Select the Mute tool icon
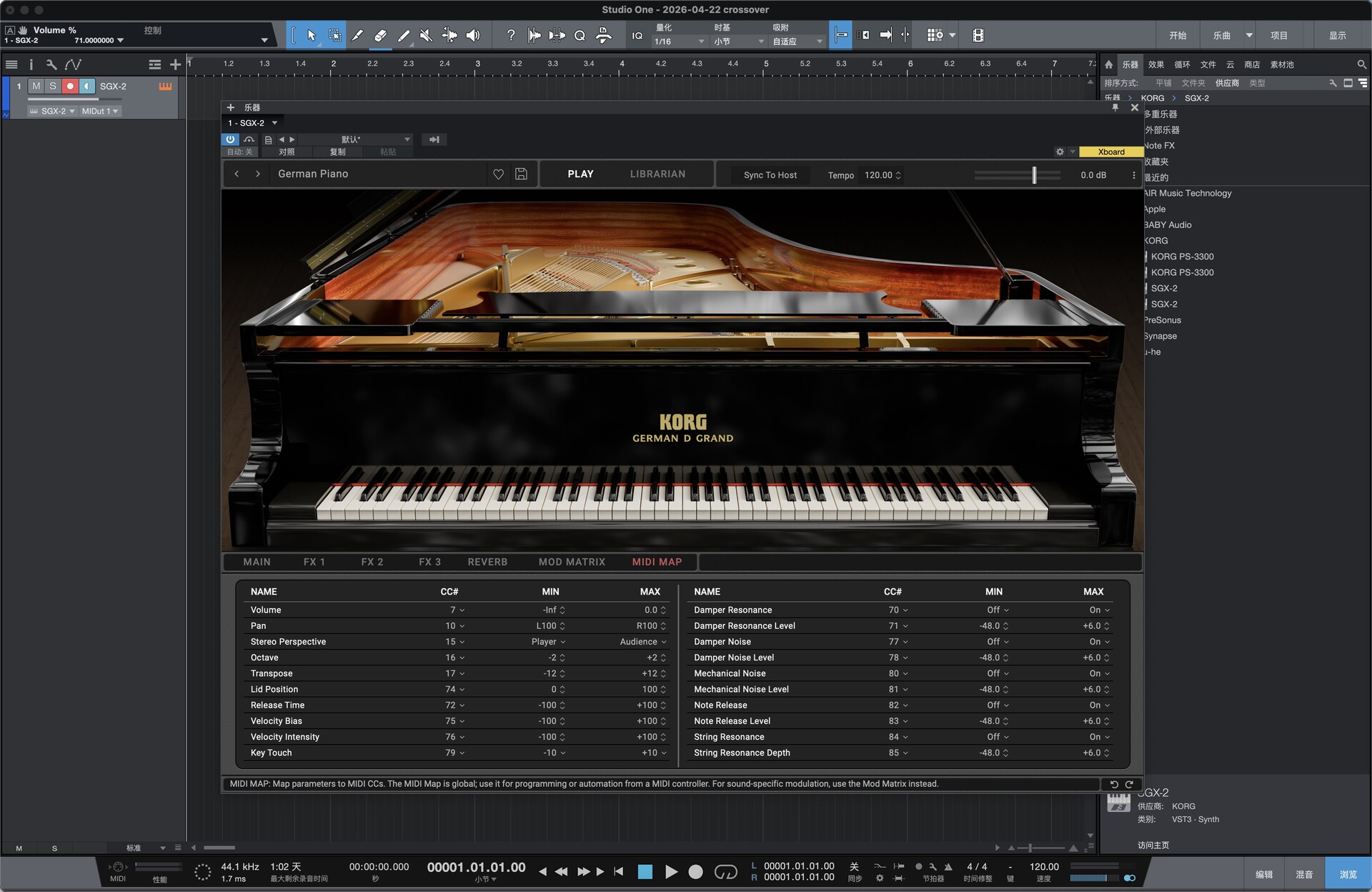The width and height of the screenshot is (1372, 892). click(426, 35)
